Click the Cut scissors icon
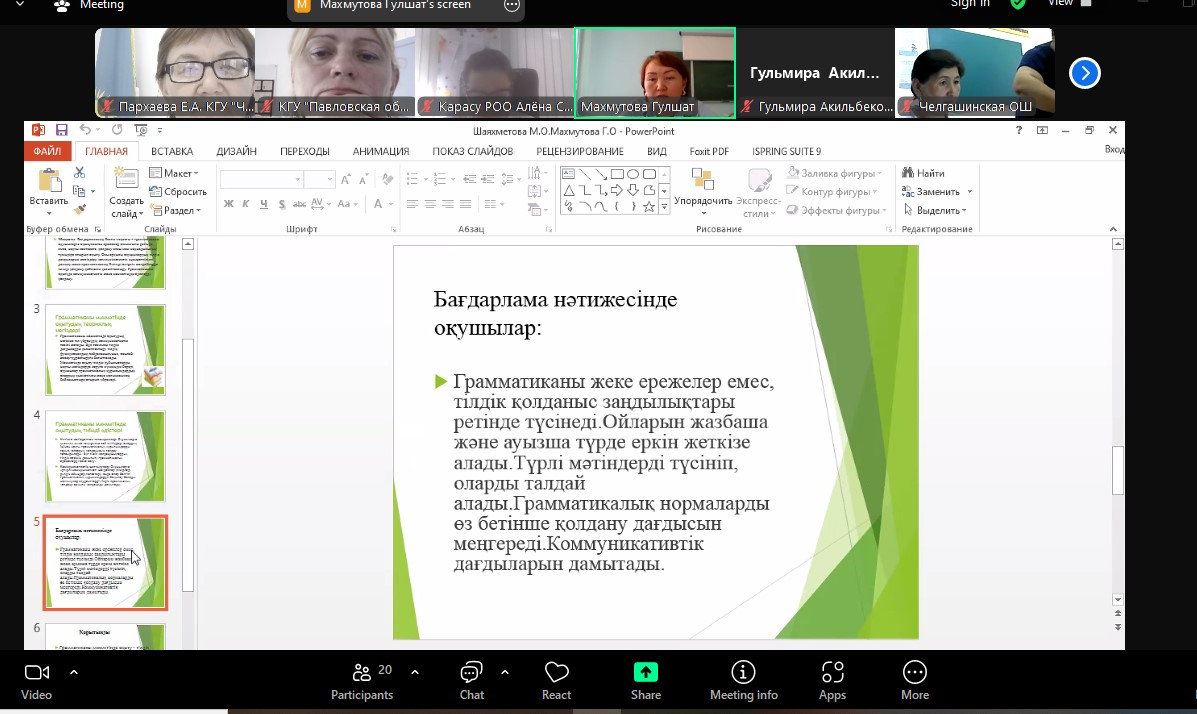This screenshot has height=714, width=1197. (x=80, y=173)
